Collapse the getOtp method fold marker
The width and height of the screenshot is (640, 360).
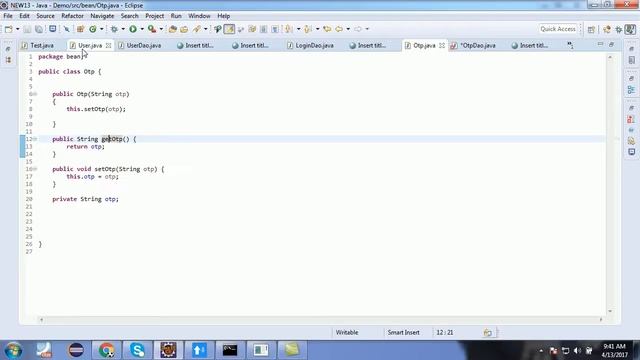click(x=35, y=139)
